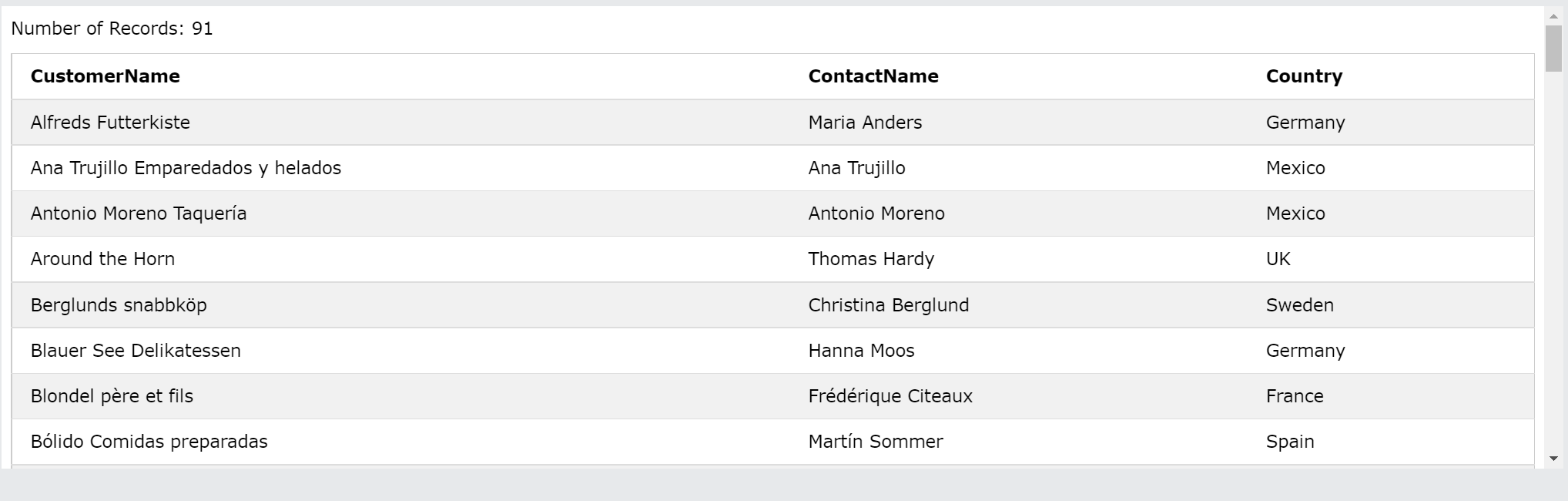Select the Blauer See Delikatessen cell

[136, 351]
